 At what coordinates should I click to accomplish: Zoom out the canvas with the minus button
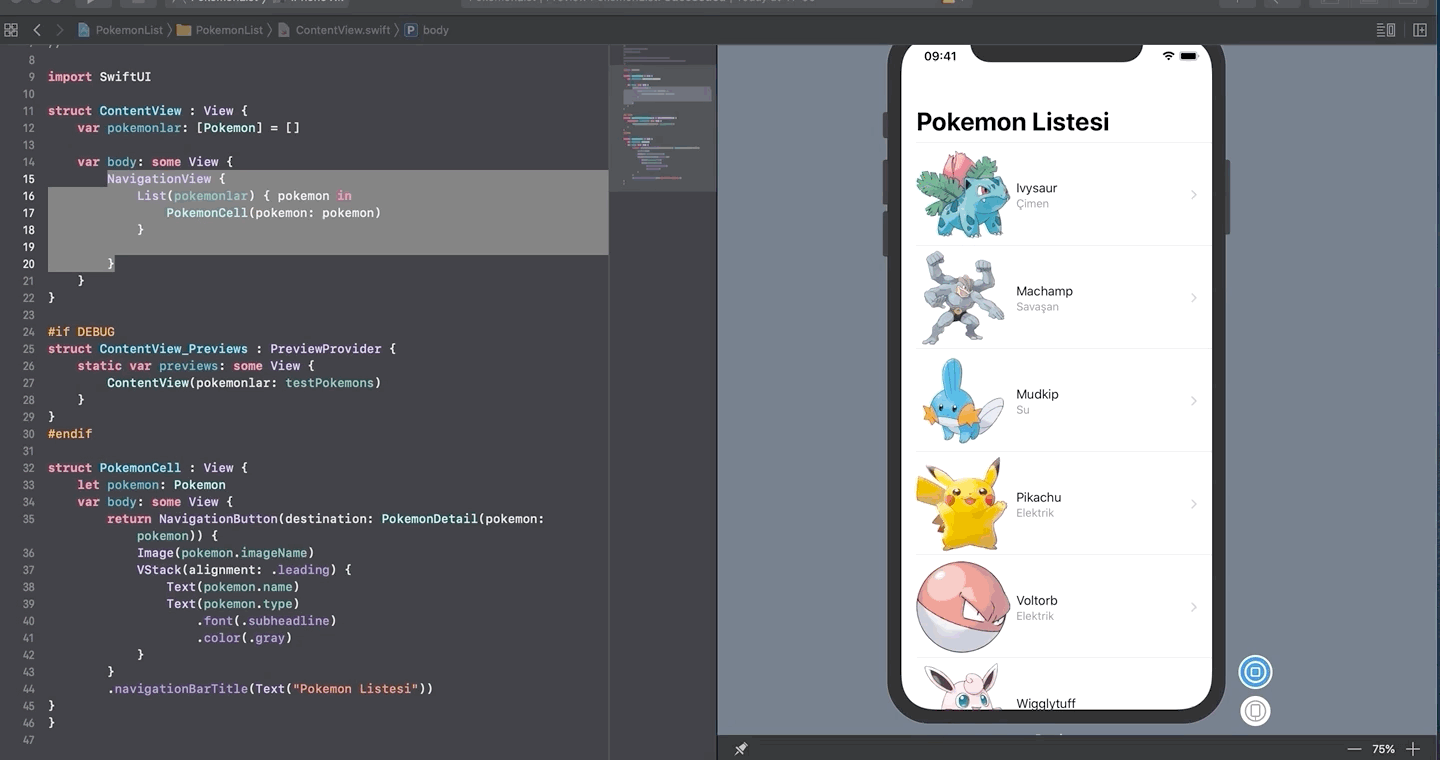tap(1354, 749)
